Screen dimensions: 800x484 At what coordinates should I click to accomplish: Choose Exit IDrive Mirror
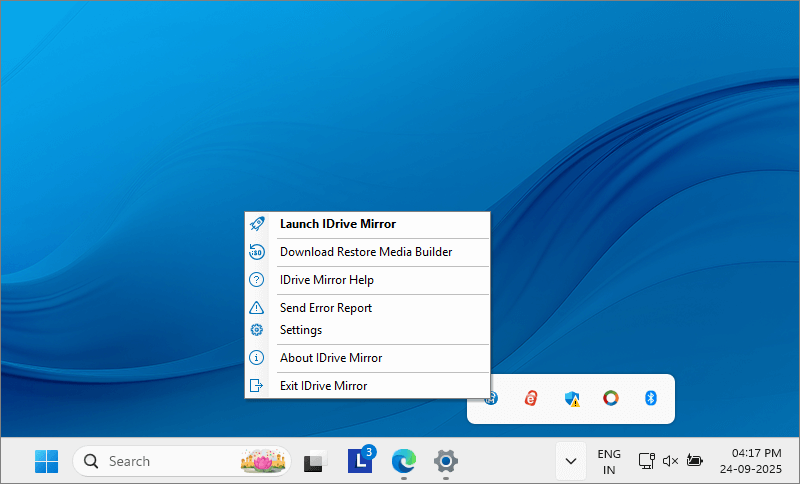[x=367, y=386]
